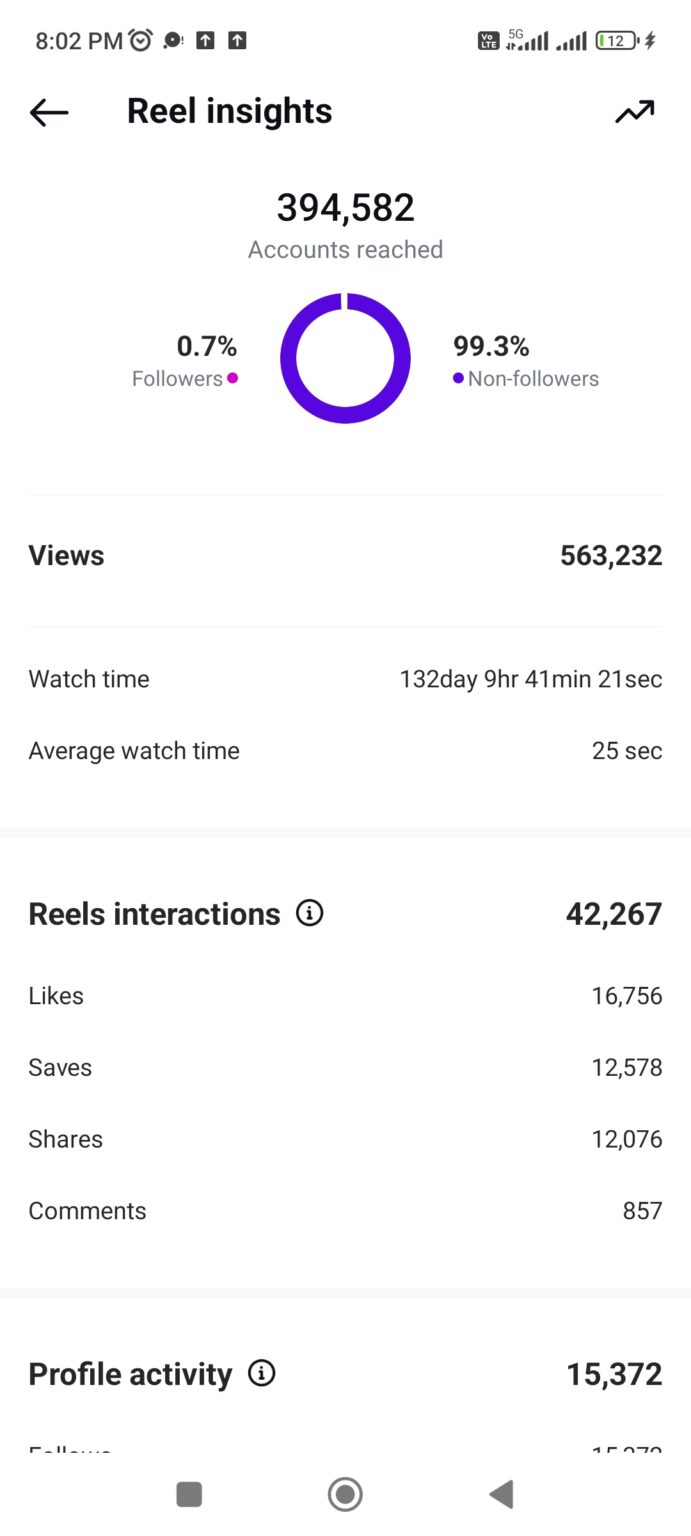Click the back arrow on Reel insights
Screen dimensions: 691x1536
click(47, 112)
